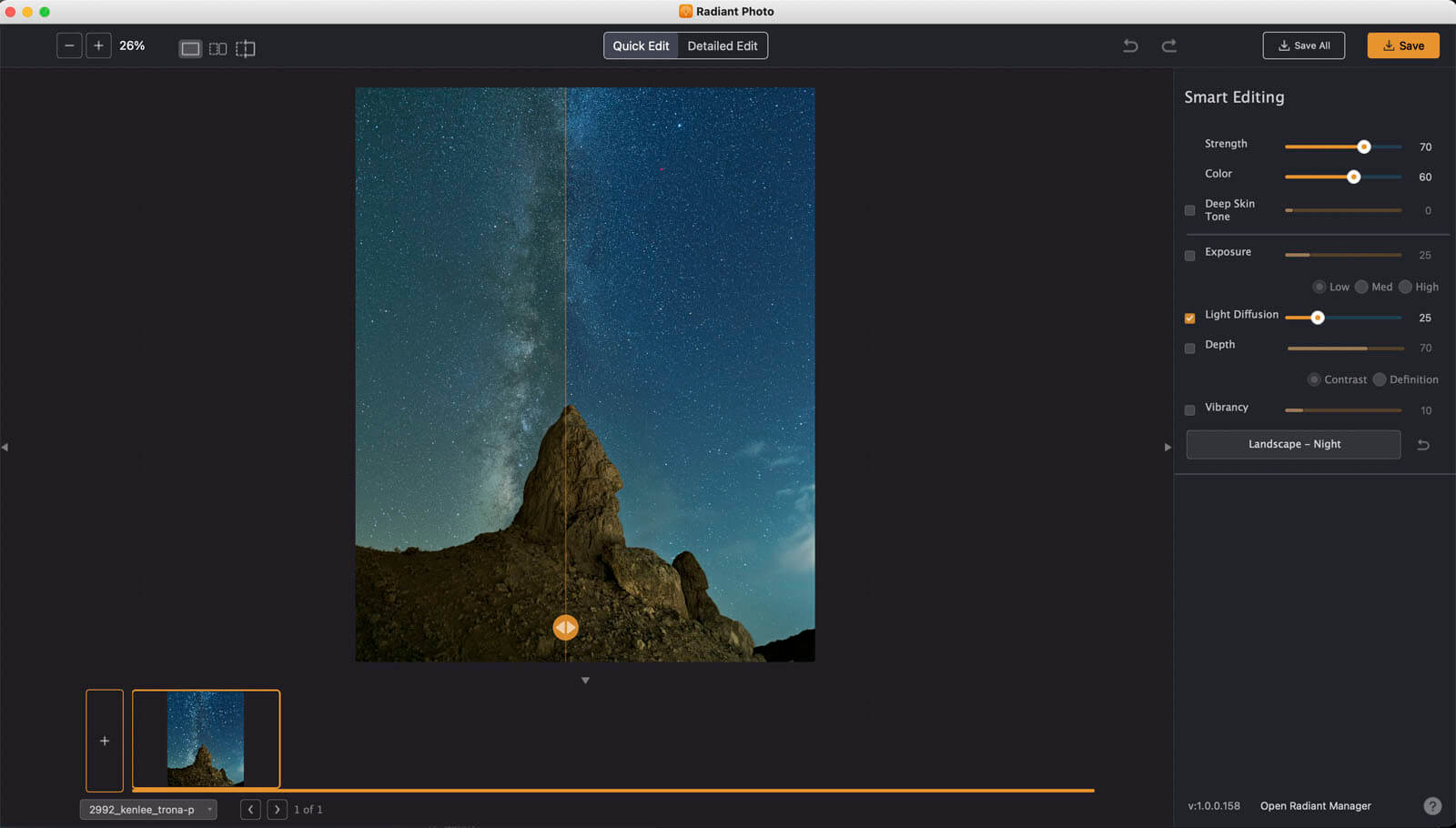Screen dimensions: 1456x828
Task: Enable the Vibrancy checkbox
Action: (1189, 410)
